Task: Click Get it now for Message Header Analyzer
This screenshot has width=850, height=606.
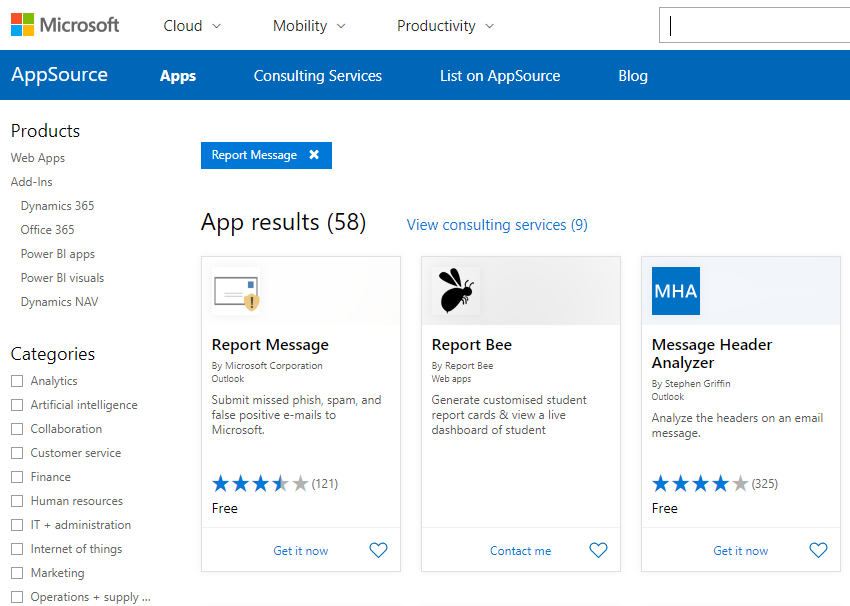Action: click(740, 551)
